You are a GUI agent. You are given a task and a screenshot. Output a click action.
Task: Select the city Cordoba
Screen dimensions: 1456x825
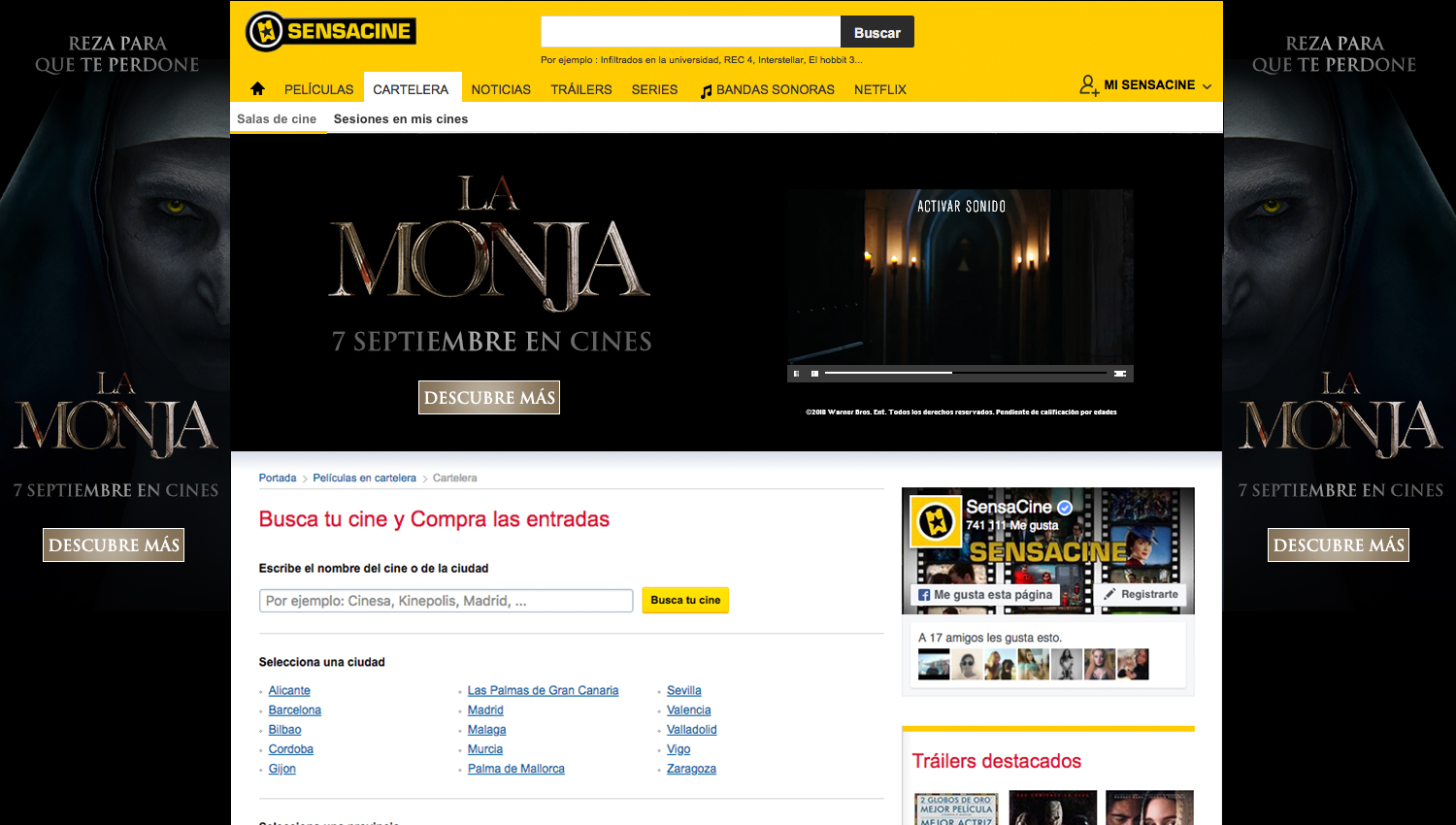pos(290,748)
